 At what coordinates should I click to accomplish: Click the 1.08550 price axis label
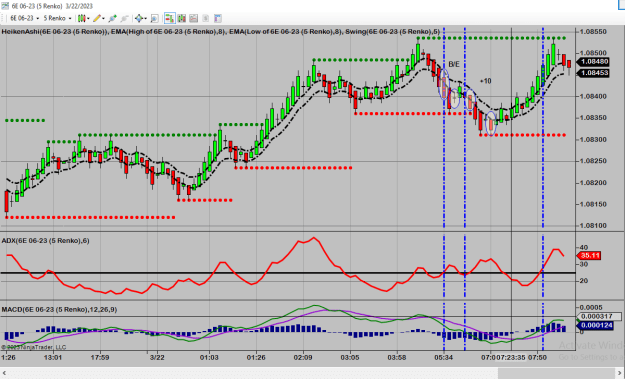pos(593,32)
